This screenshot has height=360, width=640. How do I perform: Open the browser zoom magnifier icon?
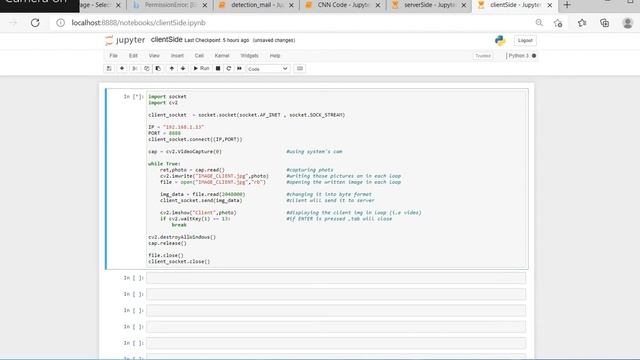click(539, 23)
